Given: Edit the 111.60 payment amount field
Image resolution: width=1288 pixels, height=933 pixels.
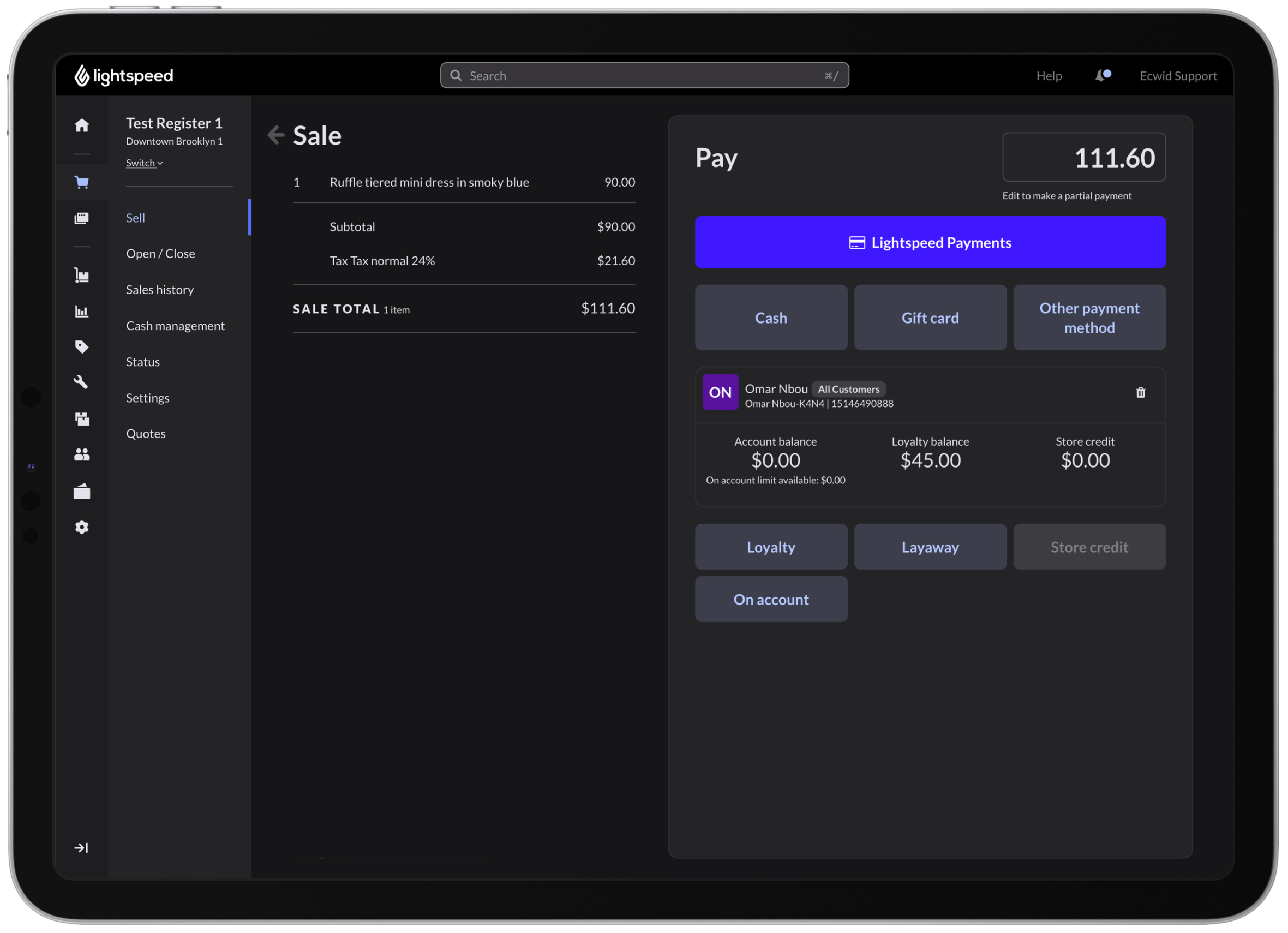Looking at the screenshot, I should pyautogui.click(x=1083, y=157).
